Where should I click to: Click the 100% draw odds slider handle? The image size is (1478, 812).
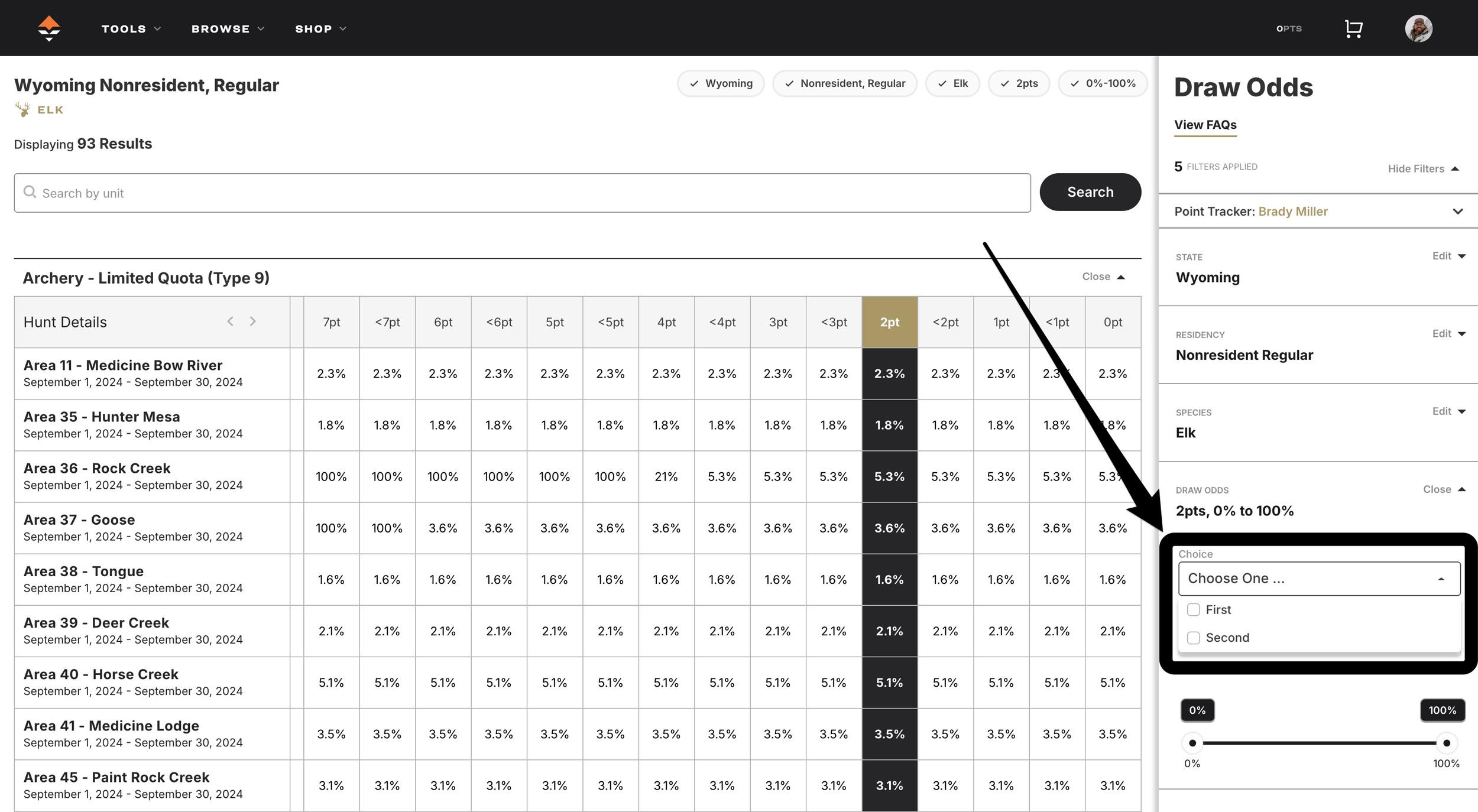(x=1446, y=743)
